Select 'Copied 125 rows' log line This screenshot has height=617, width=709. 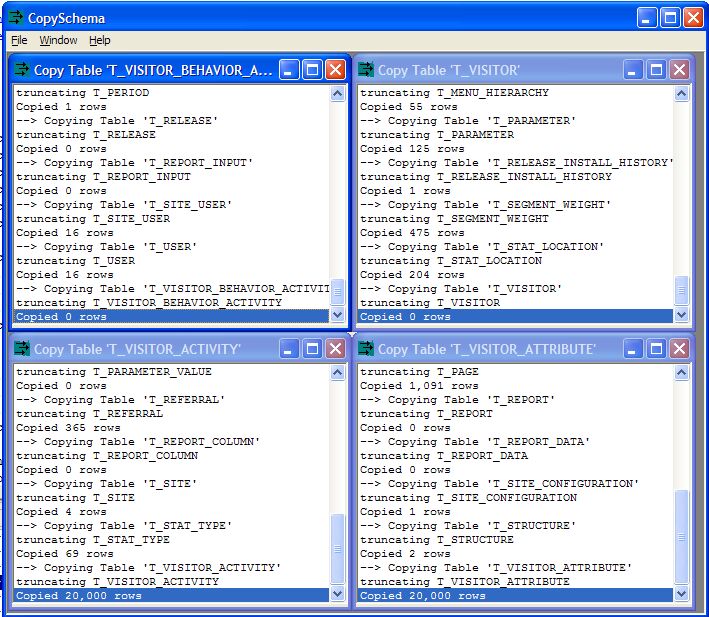(412, 149)
